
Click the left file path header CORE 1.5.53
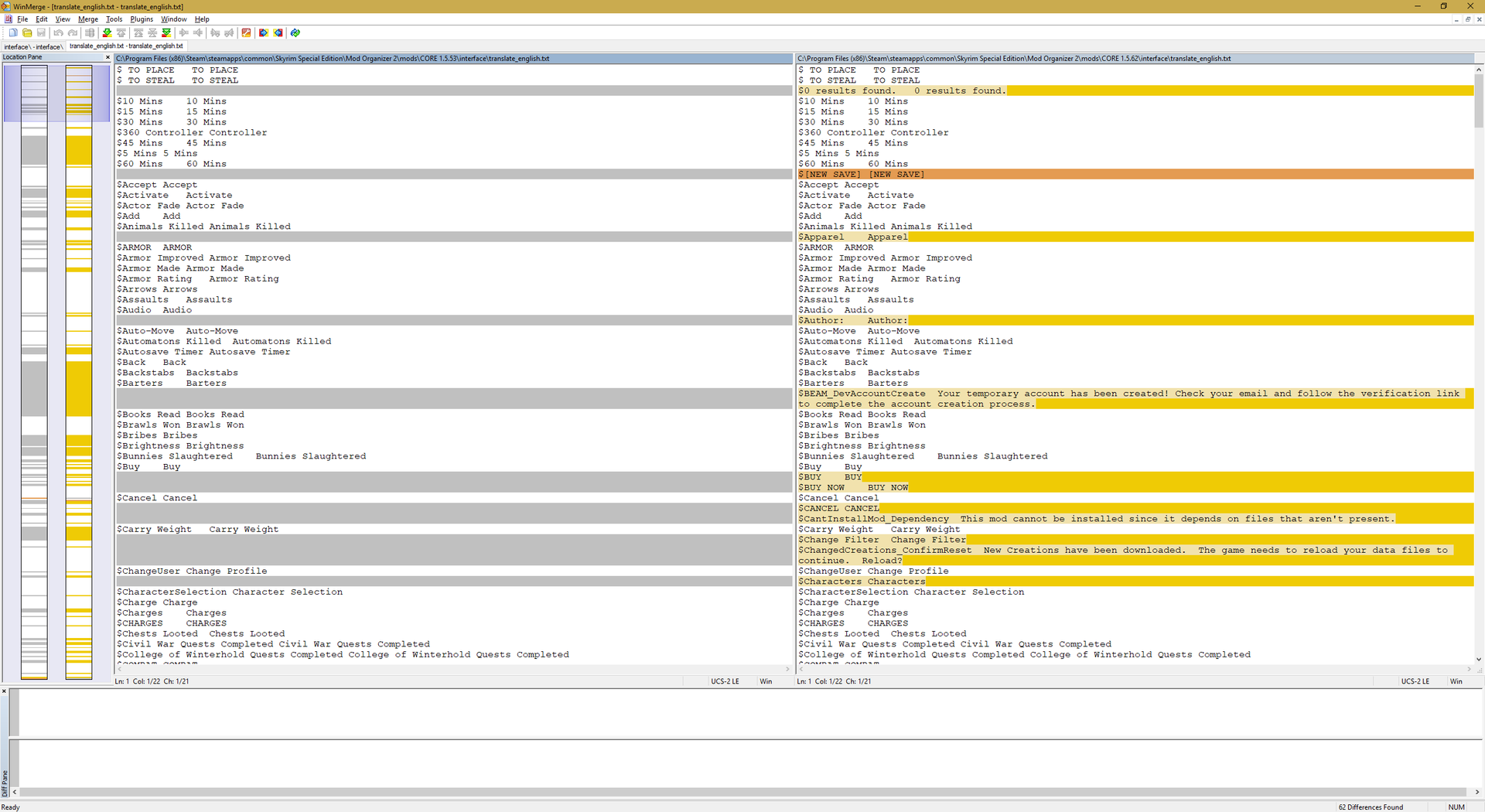[x=454, y=59]
